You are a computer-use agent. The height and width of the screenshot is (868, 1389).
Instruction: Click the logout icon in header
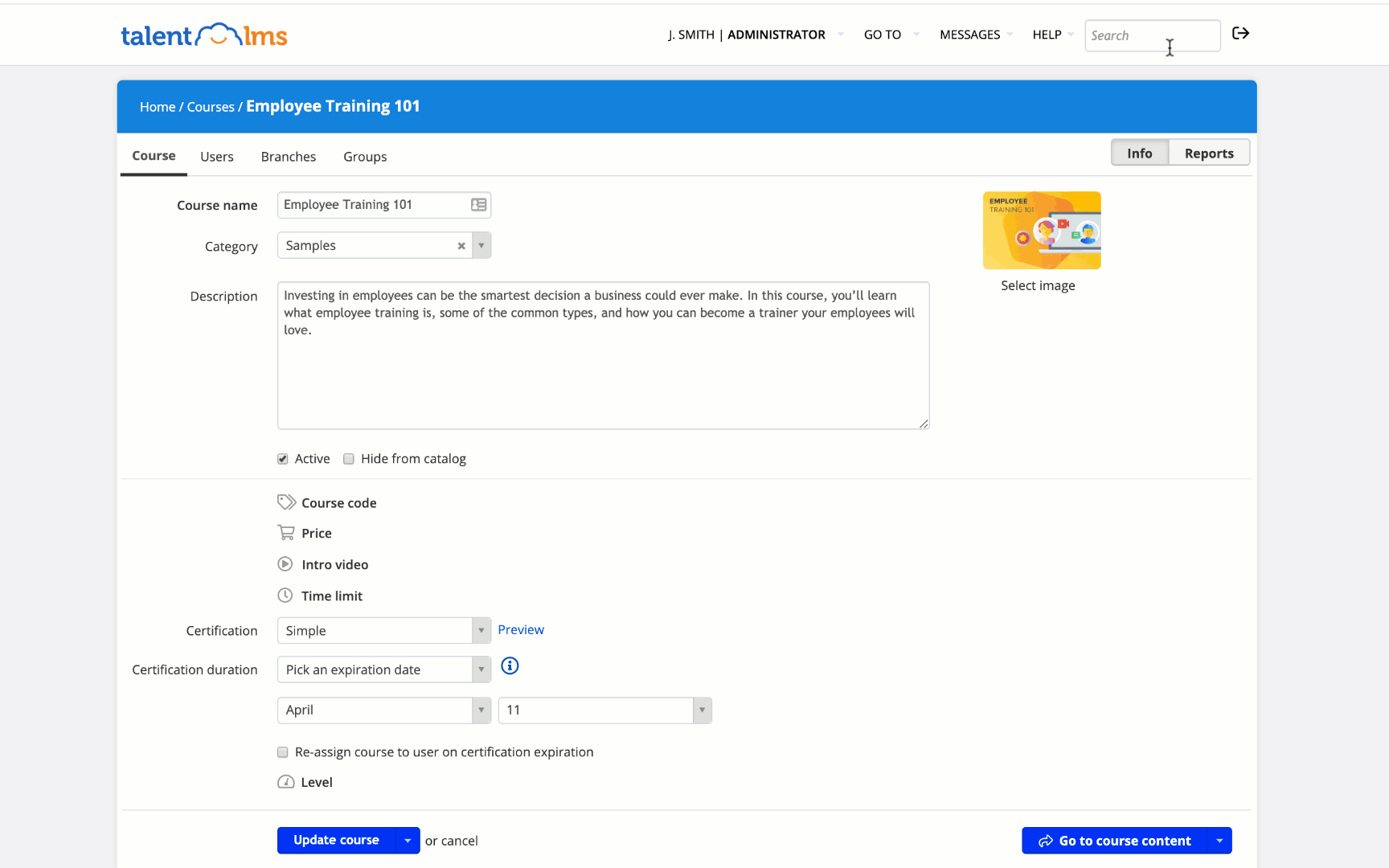(1240, 33)
